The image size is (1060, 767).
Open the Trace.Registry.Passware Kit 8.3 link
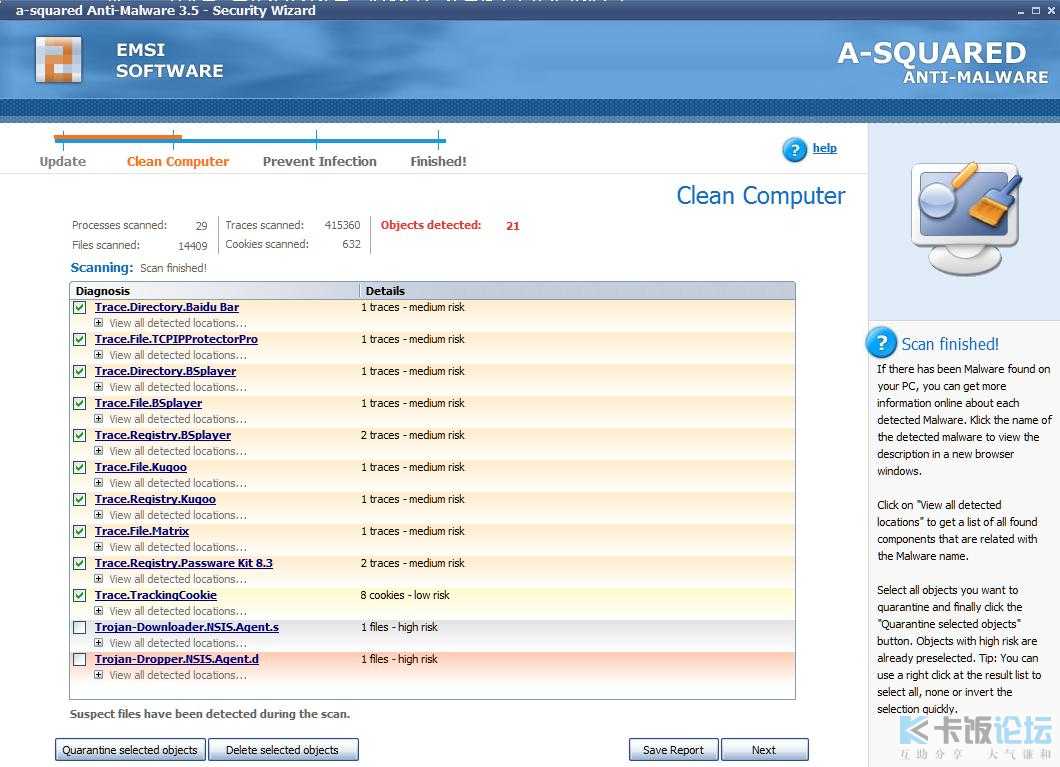pos(183,563)
